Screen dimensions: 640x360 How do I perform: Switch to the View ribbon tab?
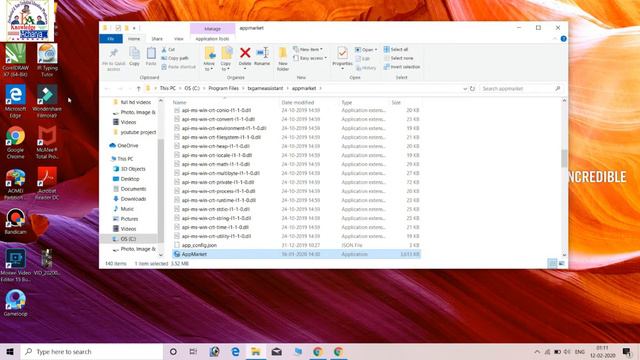tap(179, 39)
